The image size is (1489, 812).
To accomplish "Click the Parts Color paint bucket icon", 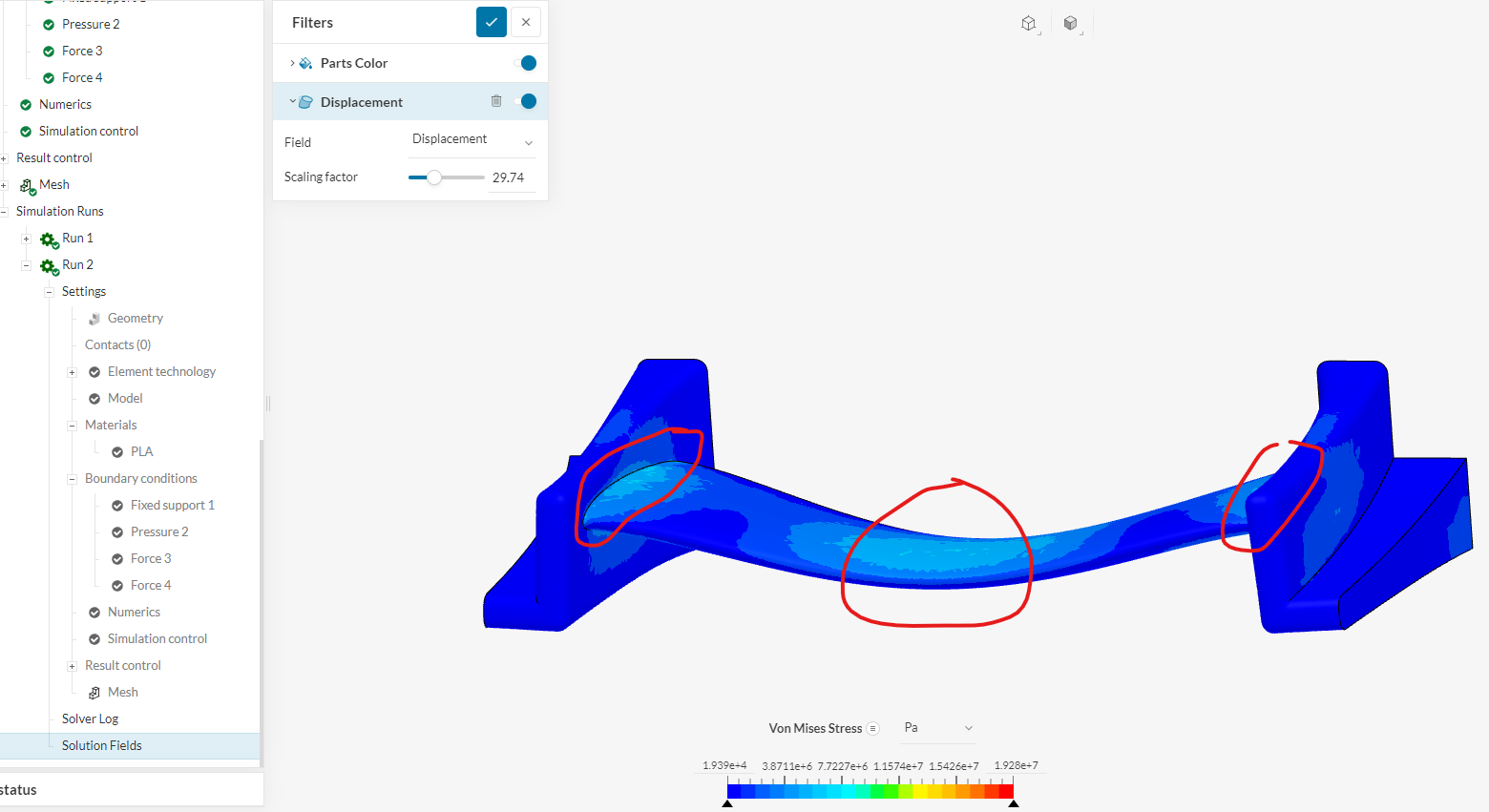I will click(306, 63).
